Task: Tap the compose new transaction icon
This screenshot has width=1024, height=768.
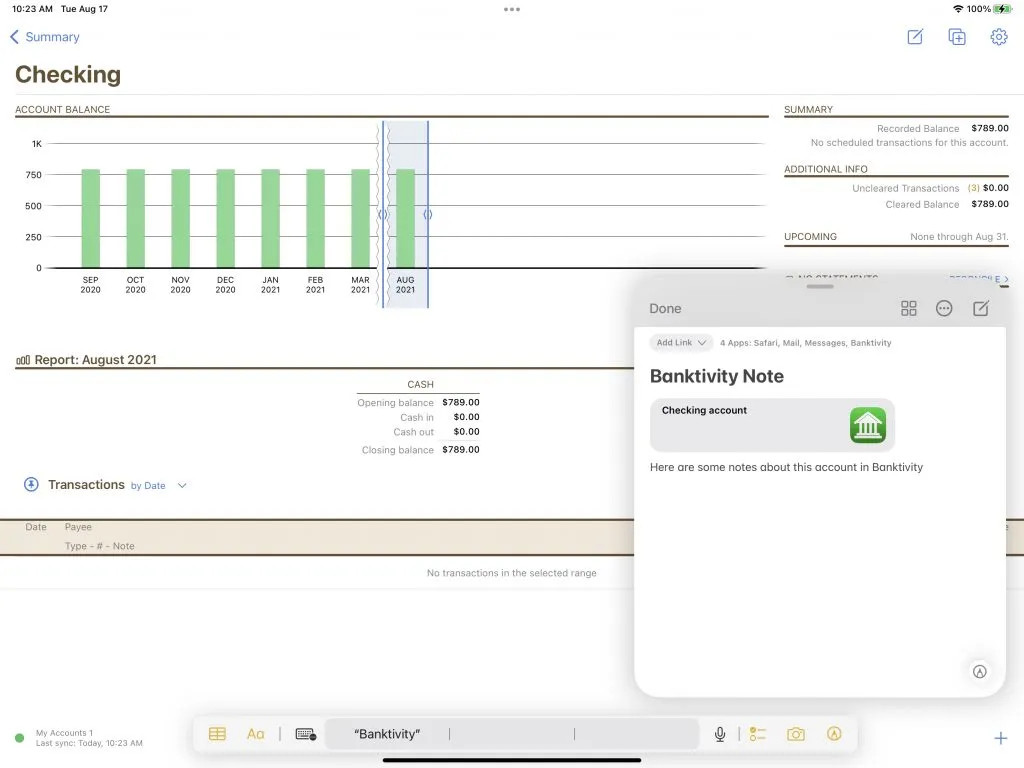Action: coord(915,37)
